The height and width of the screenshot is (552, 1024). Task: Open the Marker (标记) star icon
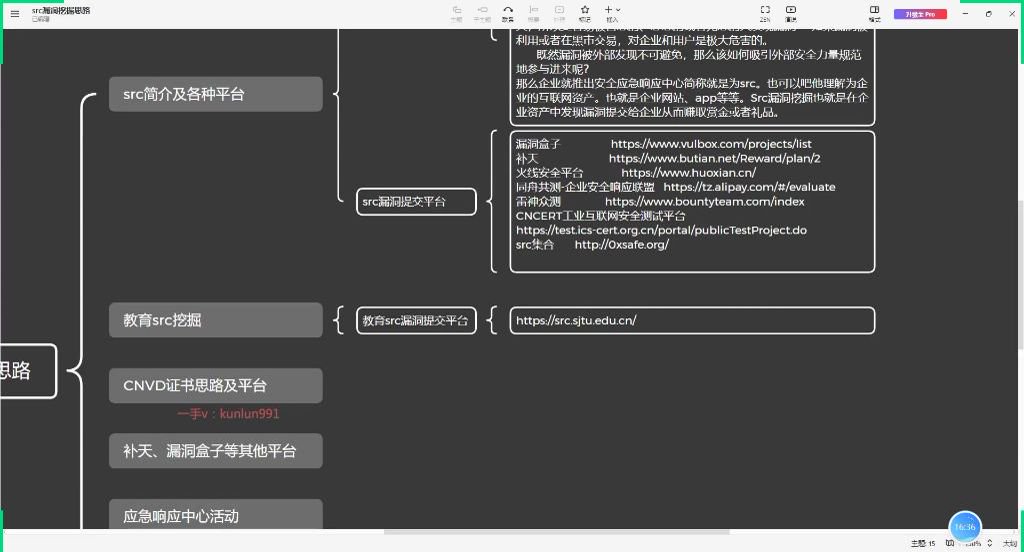pyautogui.click(x=585, y=13)
